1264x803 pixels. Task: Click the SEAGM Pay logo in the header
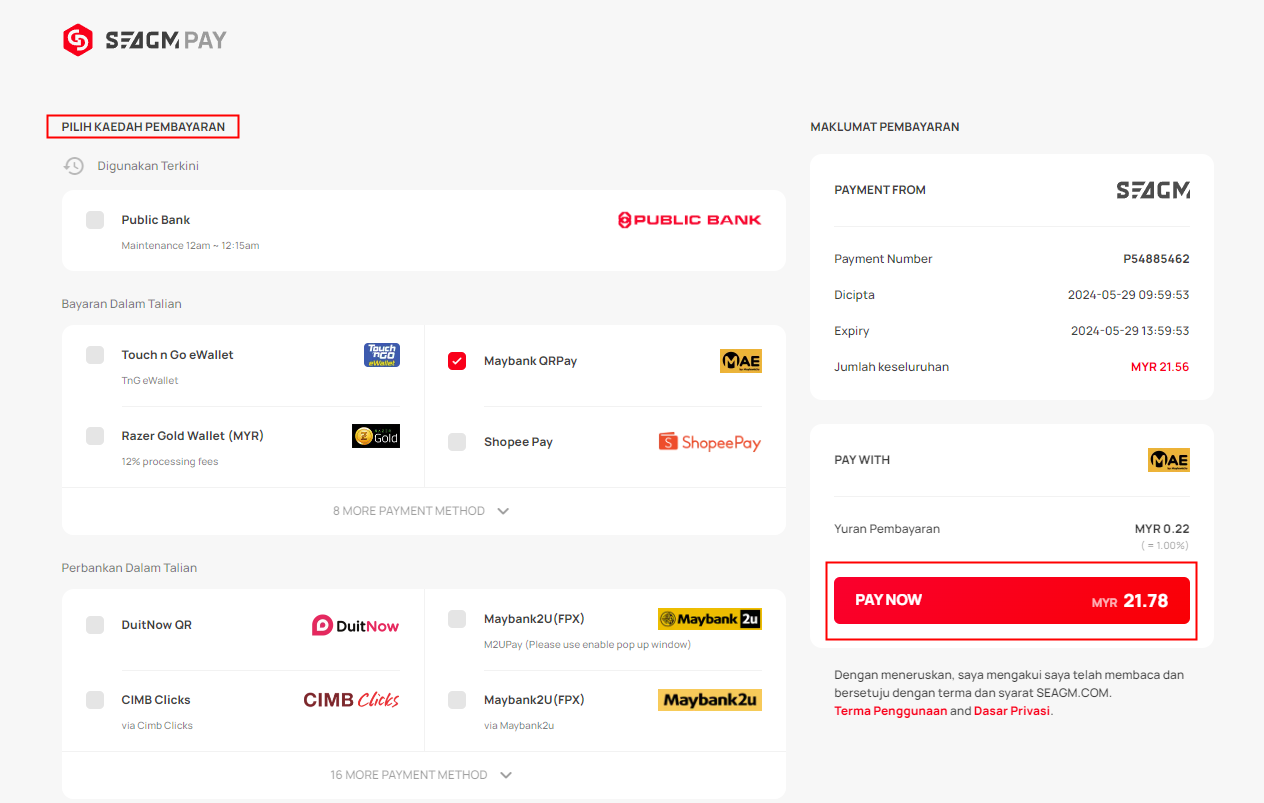pyautogui.click(x=145, y=40)
